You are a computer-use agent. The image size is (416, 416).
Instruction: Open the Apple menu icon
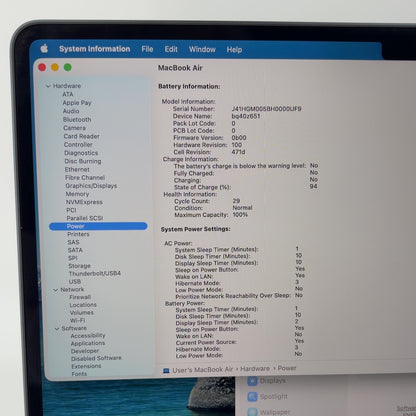[x=44, y=49]
